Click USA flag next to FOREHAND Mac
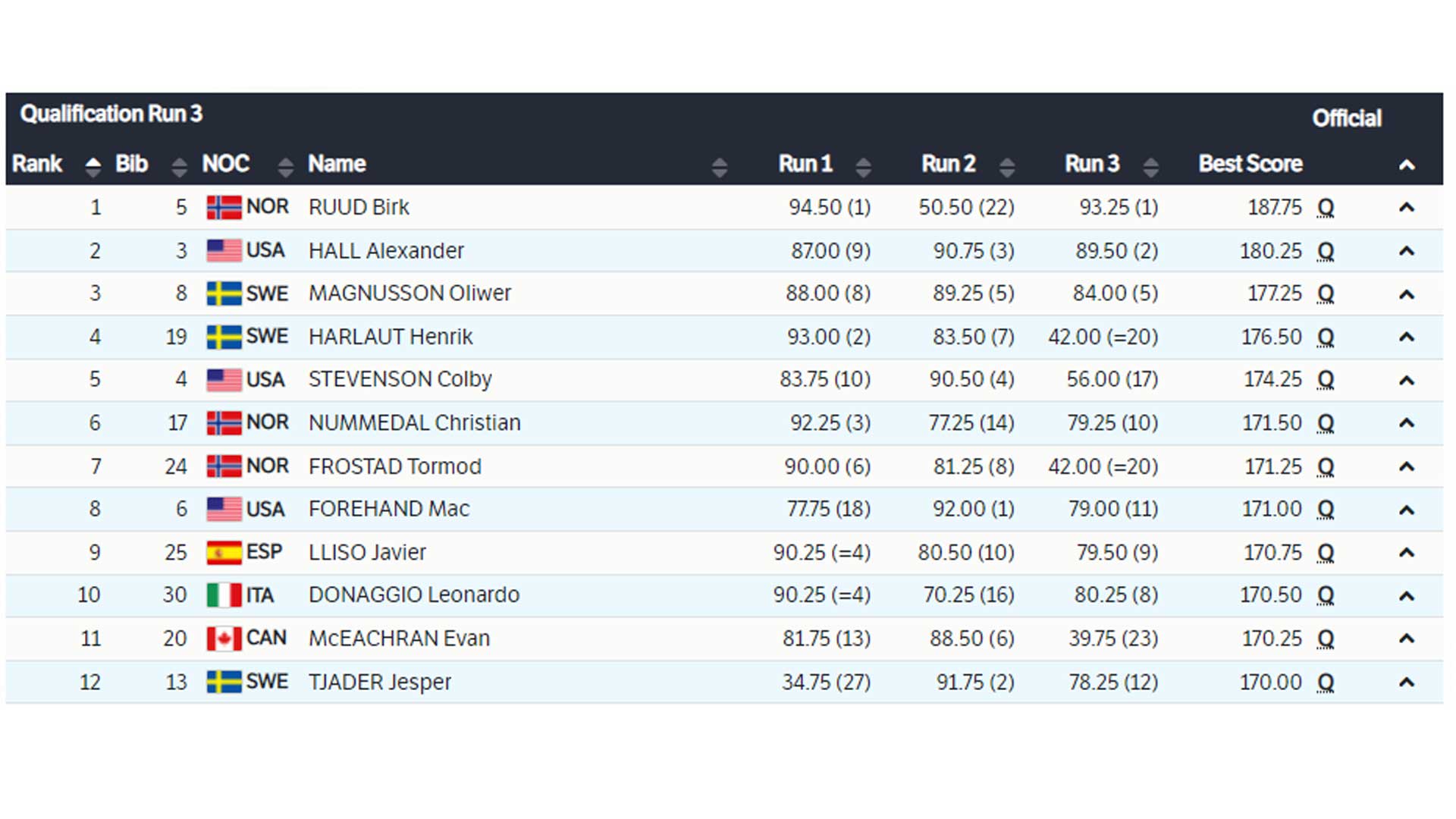The width and height of the screenshot is (1456, 819). click(224, 509)
